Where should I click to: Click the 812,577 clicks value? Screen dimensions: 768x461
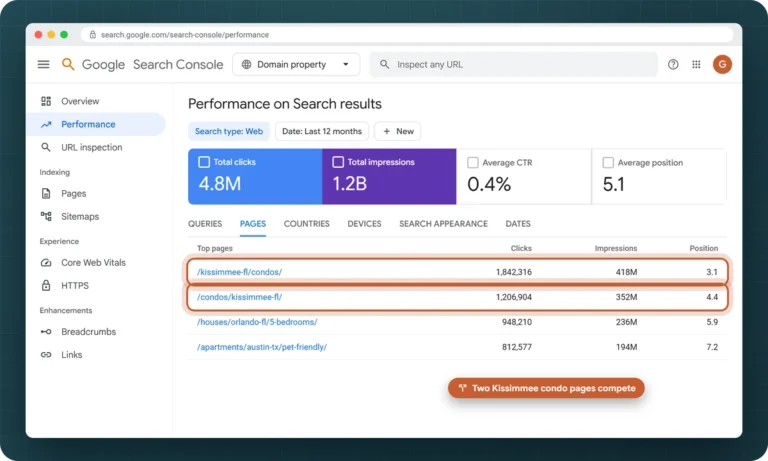coord(517,347)
